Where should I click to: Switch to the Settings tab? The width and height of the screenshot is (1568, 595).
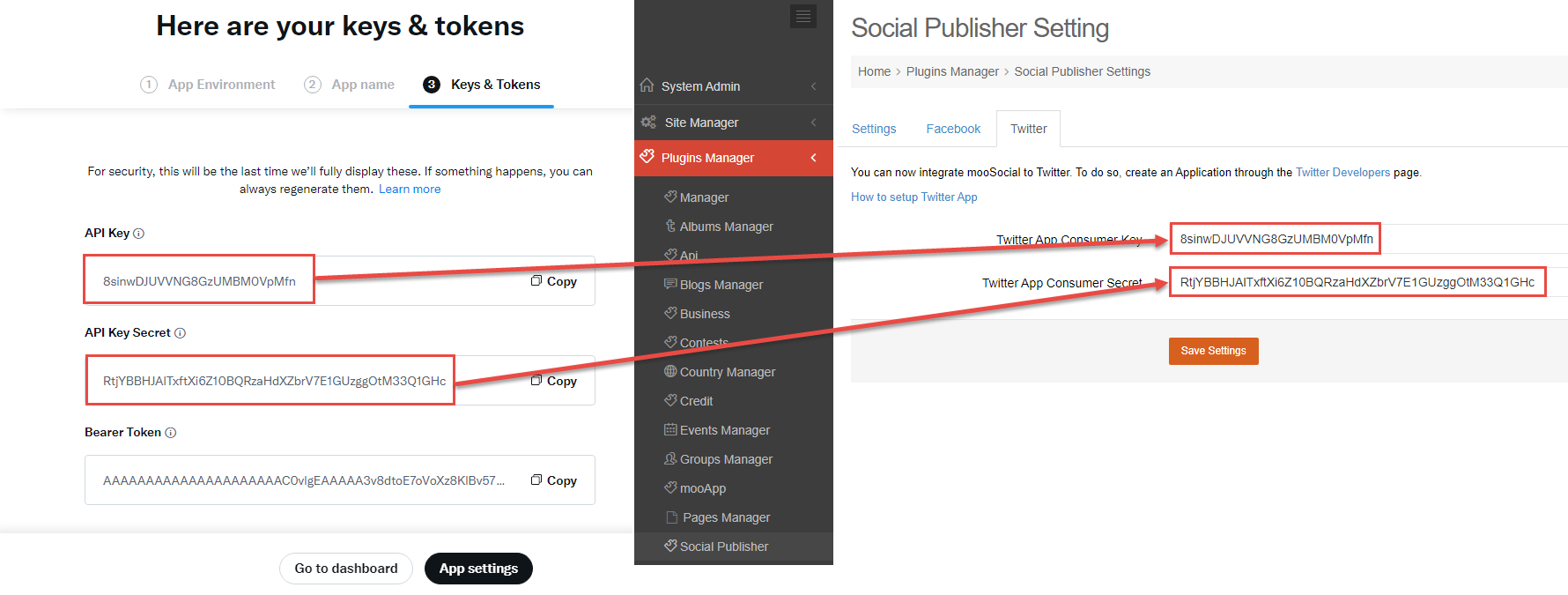point(874,129)
